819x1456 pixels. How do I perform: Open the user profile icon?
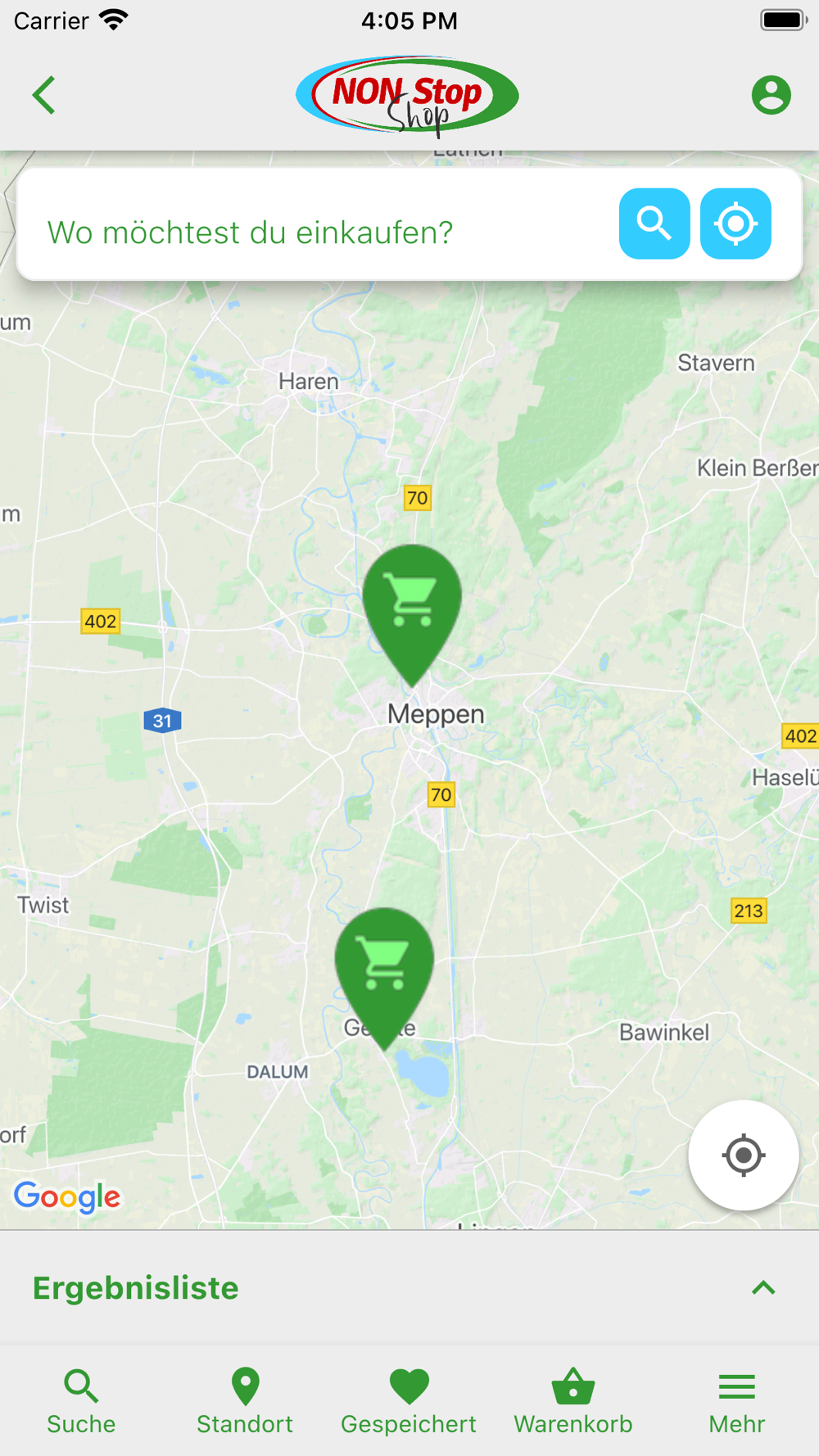[x=771, y=95]
